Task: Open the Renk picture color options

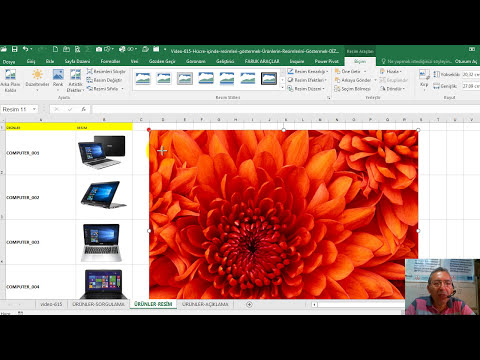Action: 58,79
